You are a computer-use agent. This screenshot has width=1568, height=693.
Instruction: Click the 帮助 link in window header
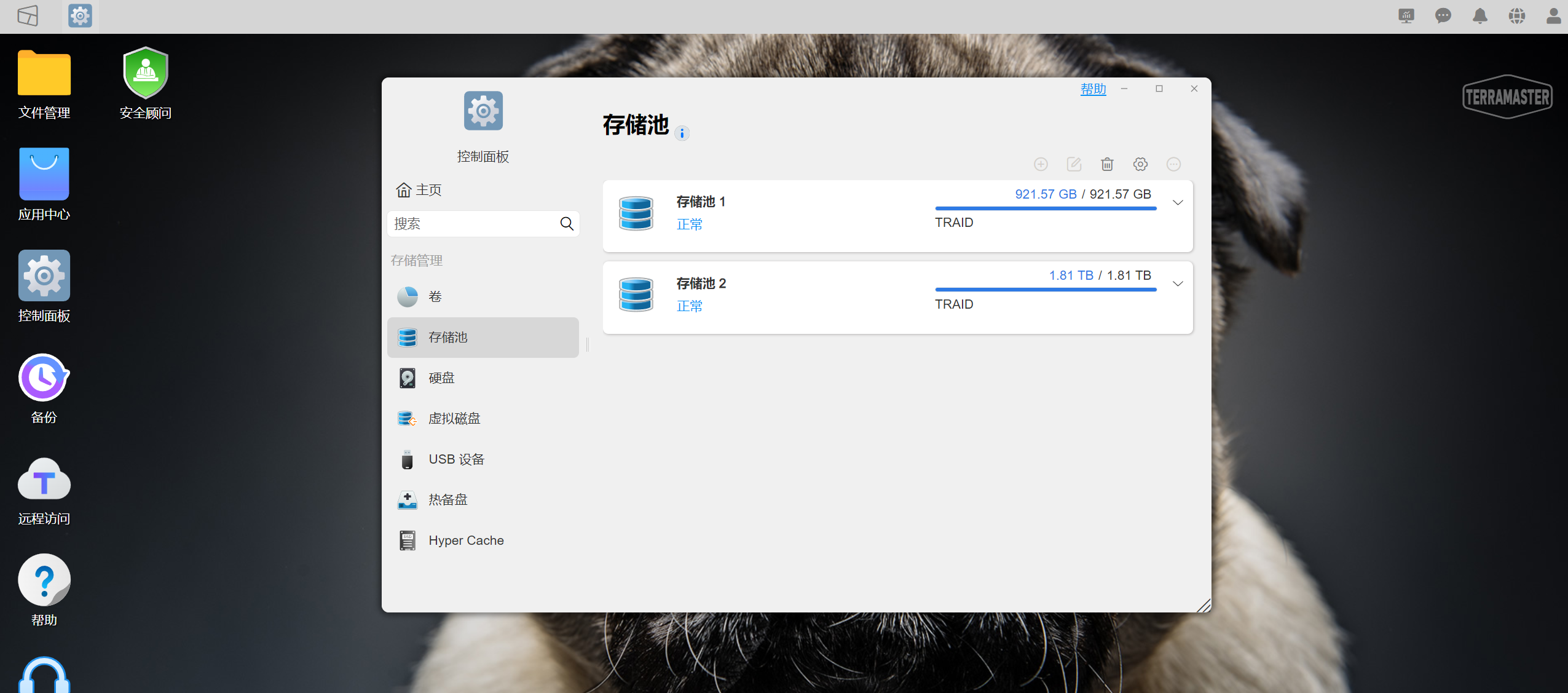(x=1093, y=89)
